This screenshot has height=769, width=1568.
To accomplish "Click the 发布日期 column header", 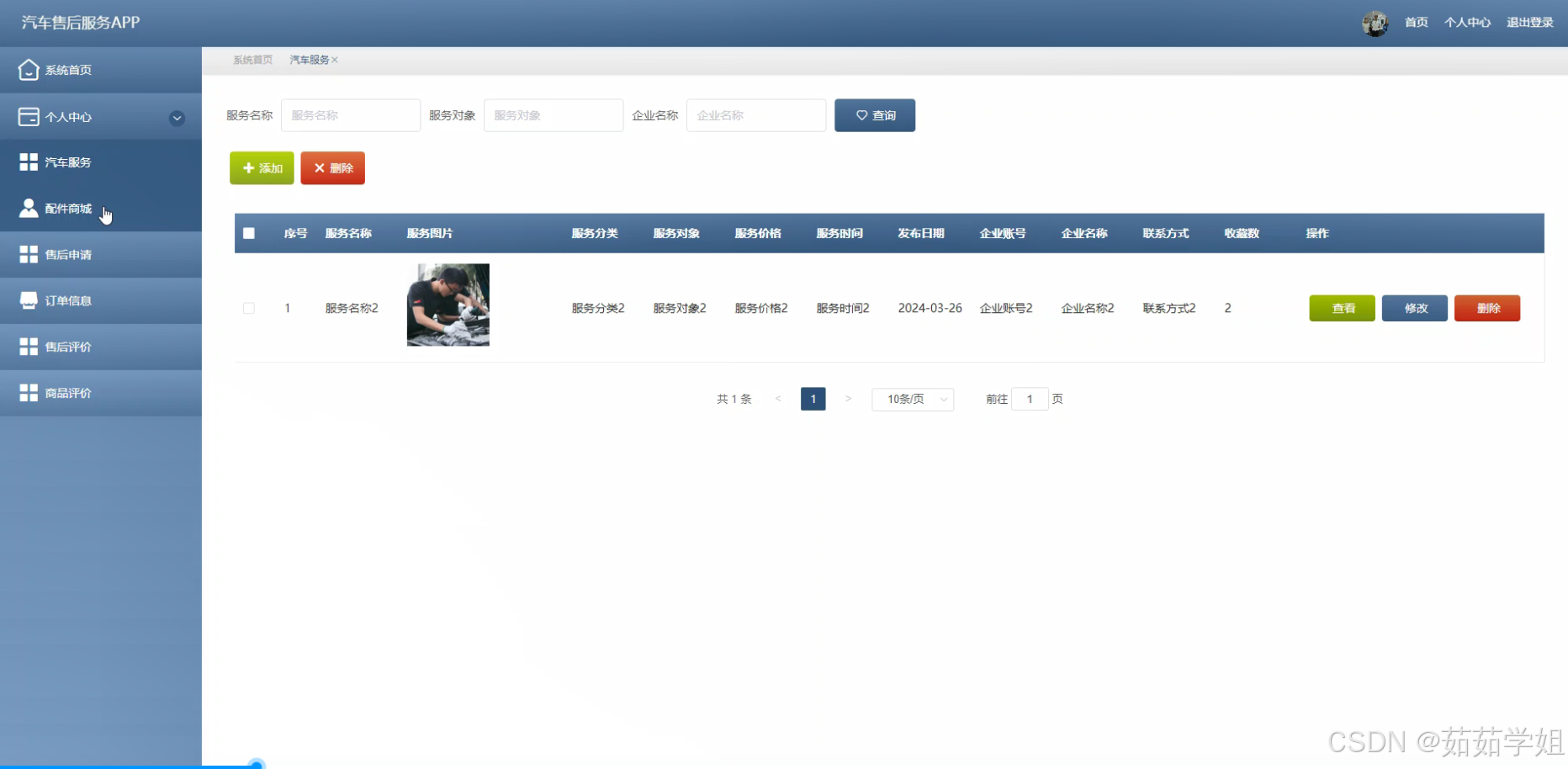I will 921,233.
